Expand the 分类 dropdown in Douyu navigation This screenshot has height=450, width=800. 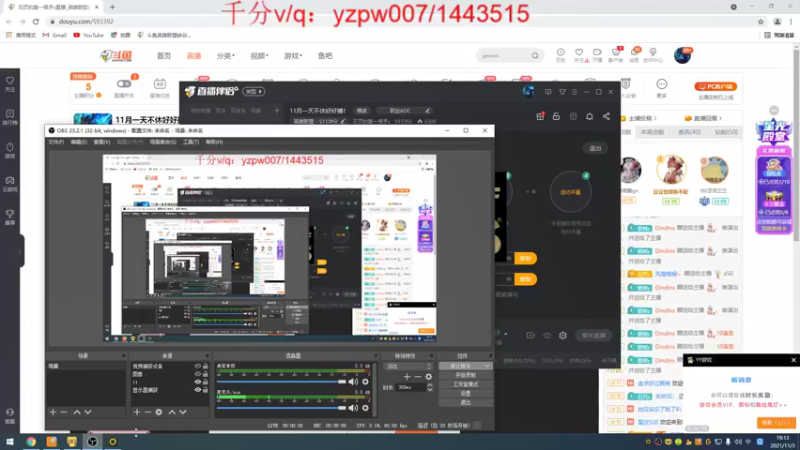click(x=226, y=56)
